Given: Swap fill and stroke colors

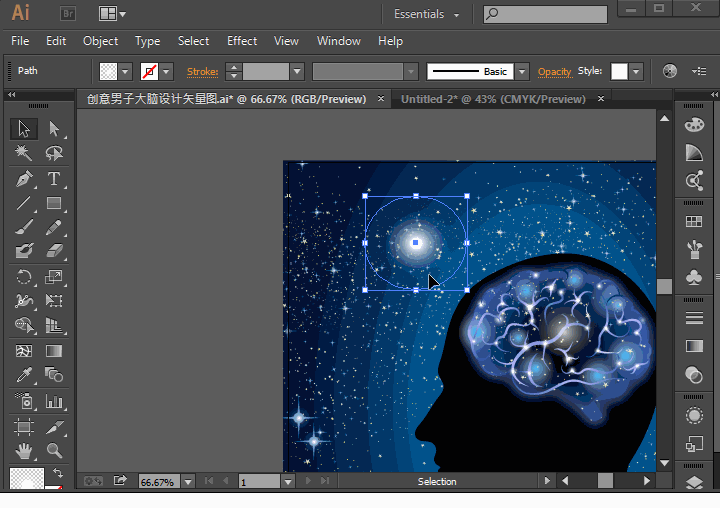Looking at the screenshot, I should 58,472.
